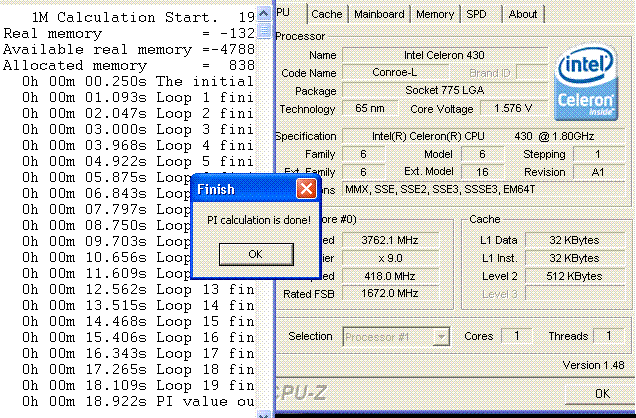Close the Finish dialog with red X

click(306, 189)
